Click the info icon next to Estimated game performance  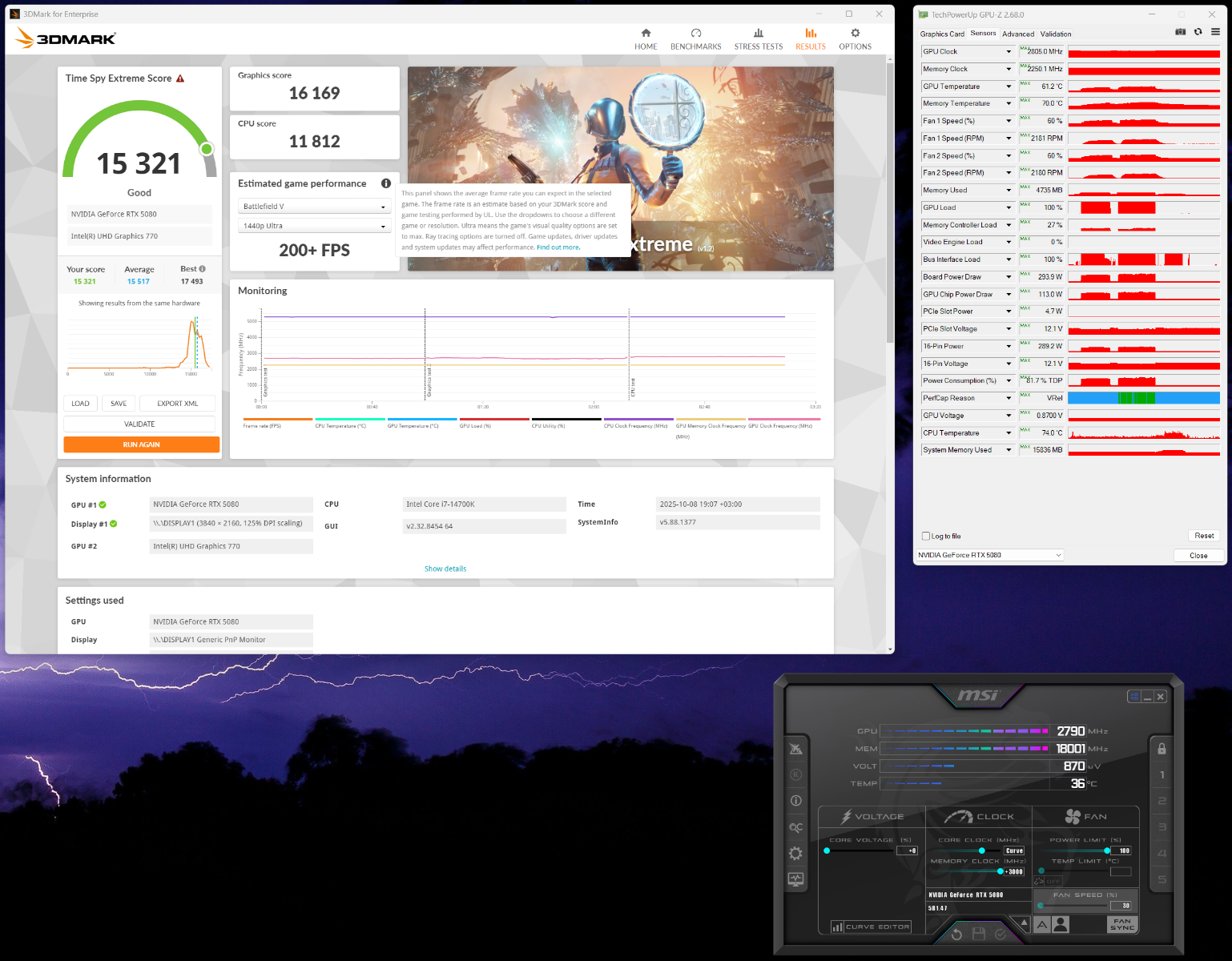pyautogui.click(x=386, y=183)
